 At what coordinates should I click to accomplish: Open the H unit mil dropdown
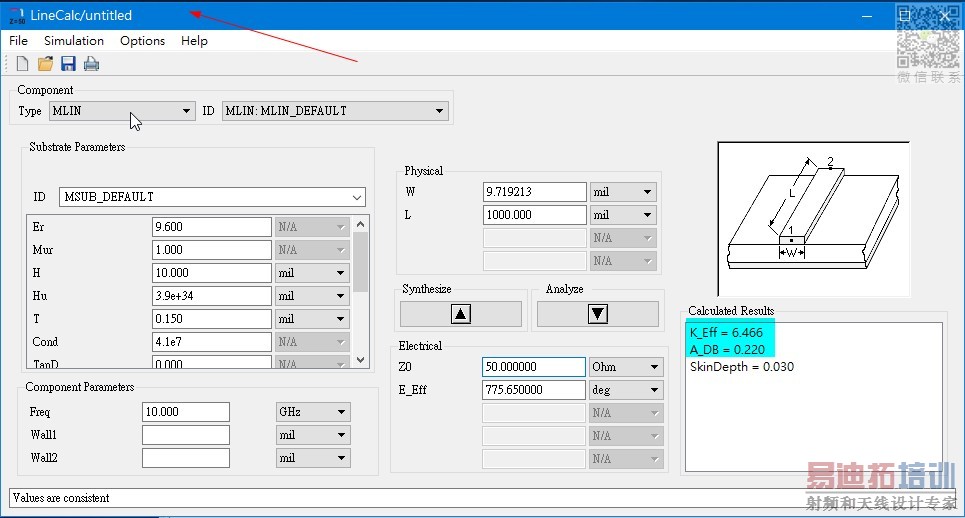point(312,273)
